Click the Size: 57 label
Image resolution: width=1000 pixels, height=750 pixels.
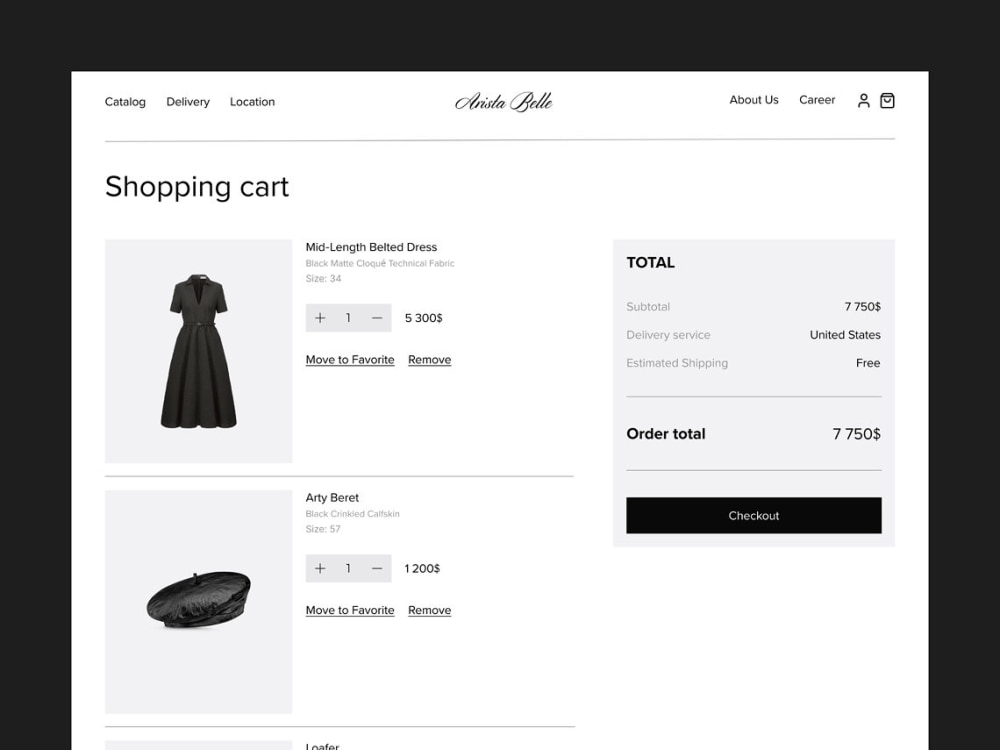(323, 529)
